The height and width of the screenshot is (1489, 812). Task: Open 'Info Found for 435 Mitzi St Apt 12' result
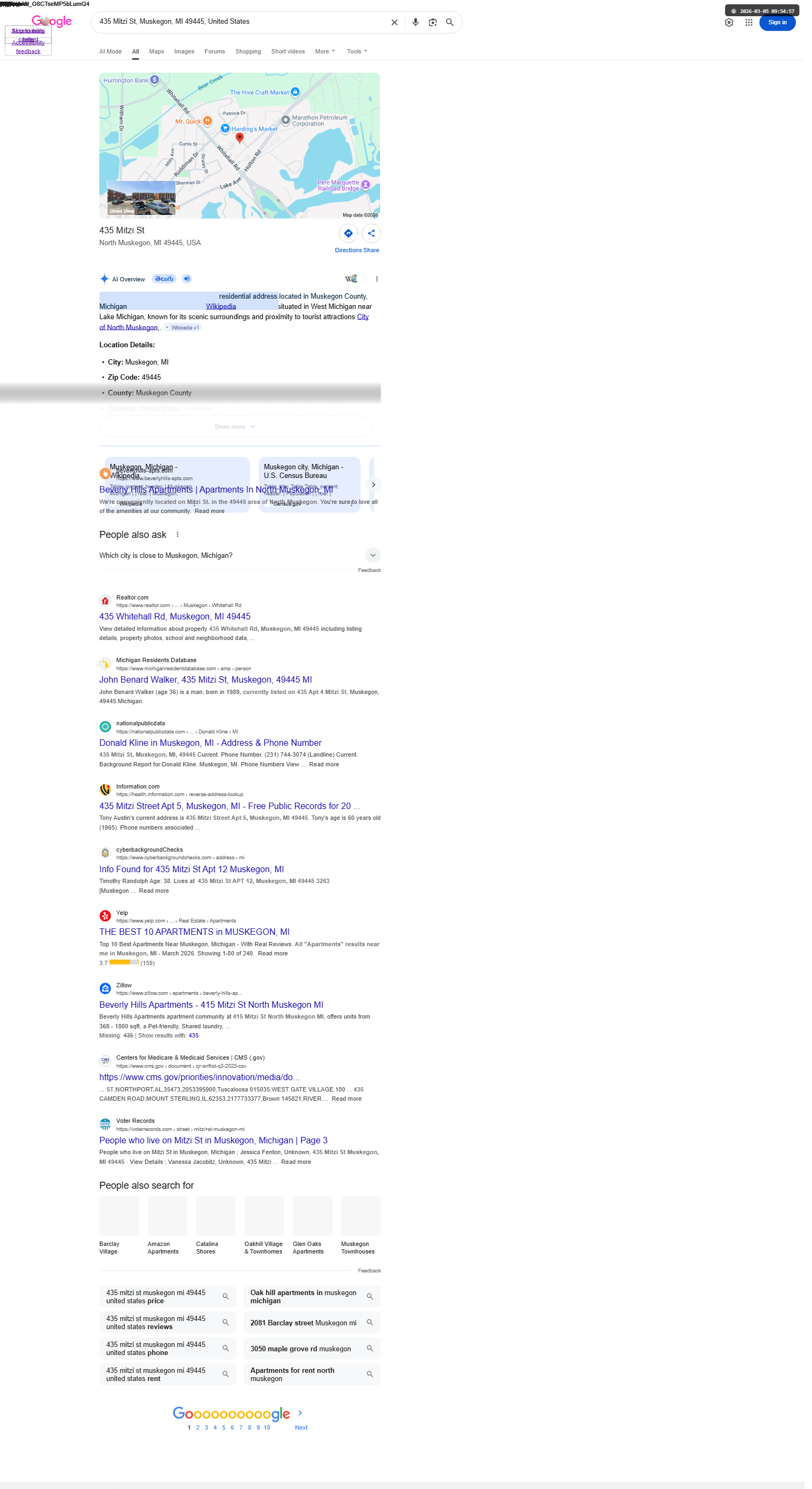tap(191, 869)
